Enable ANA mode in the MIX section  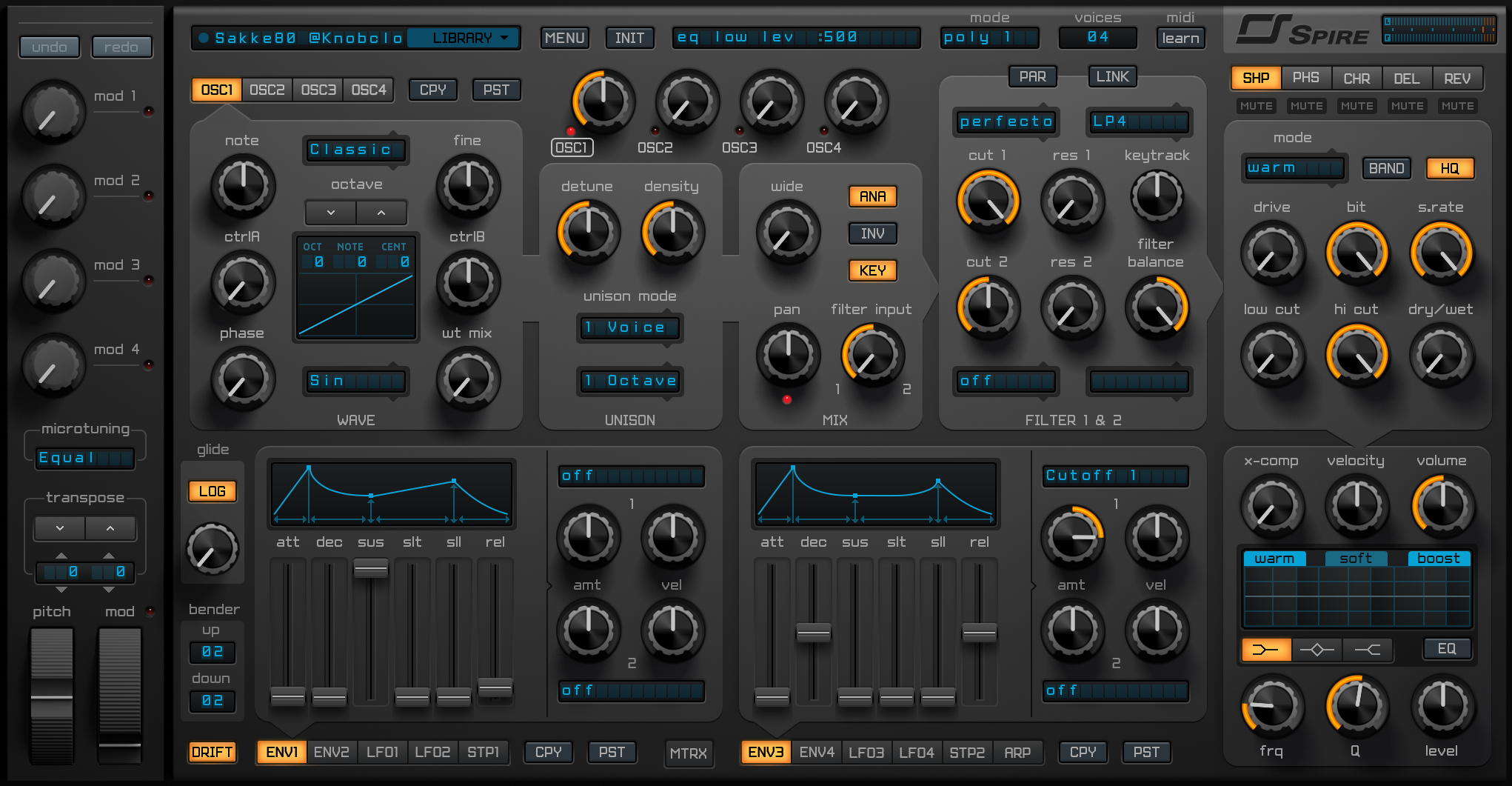[x=872, y=196]
